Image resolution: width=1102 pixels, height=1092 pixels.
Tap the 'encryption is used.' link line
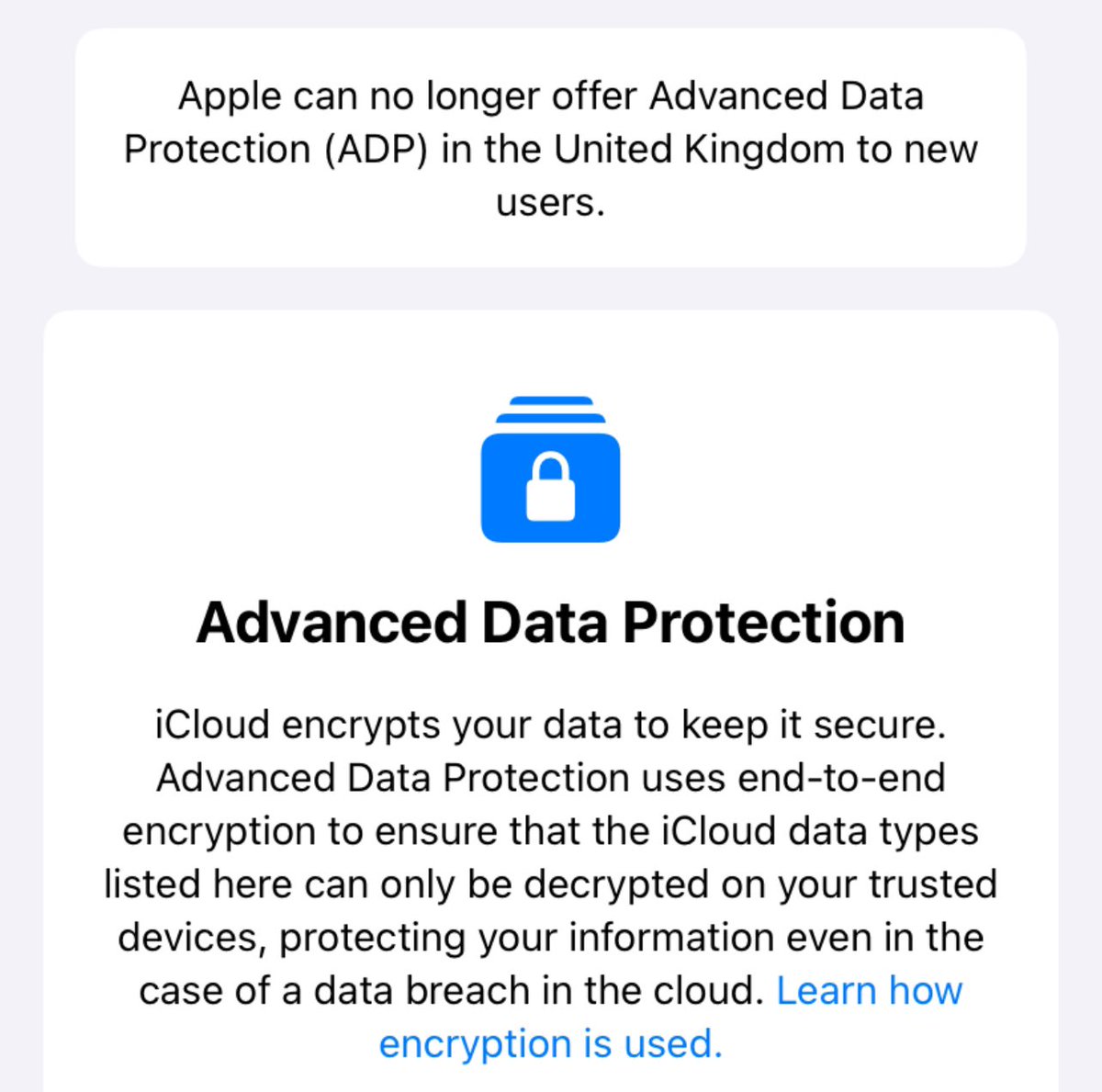pyautogui.click(x=550, y=1044)
